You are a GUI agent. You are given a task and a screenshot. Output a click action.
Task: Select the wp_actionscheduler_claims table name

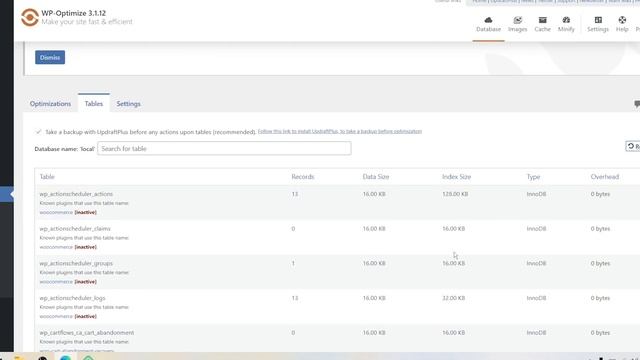tap(75, 229)
